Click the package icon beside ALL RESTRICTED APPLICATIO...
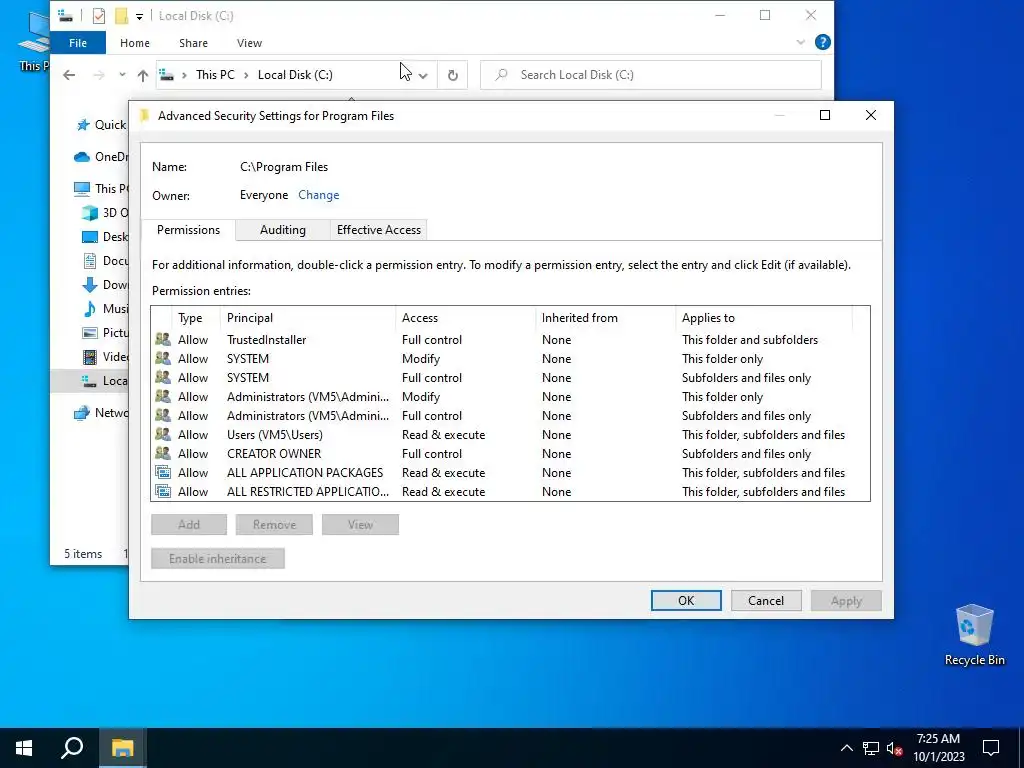Viewport: 1024px width, 768px height. (163, 491)
